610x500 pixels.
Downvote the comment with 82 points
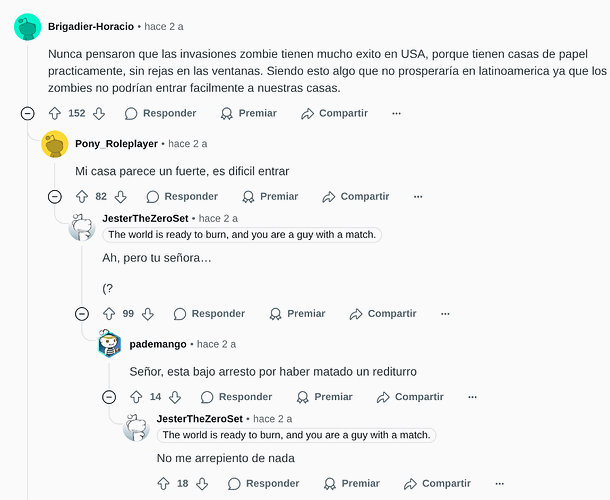tap(121, 196)
